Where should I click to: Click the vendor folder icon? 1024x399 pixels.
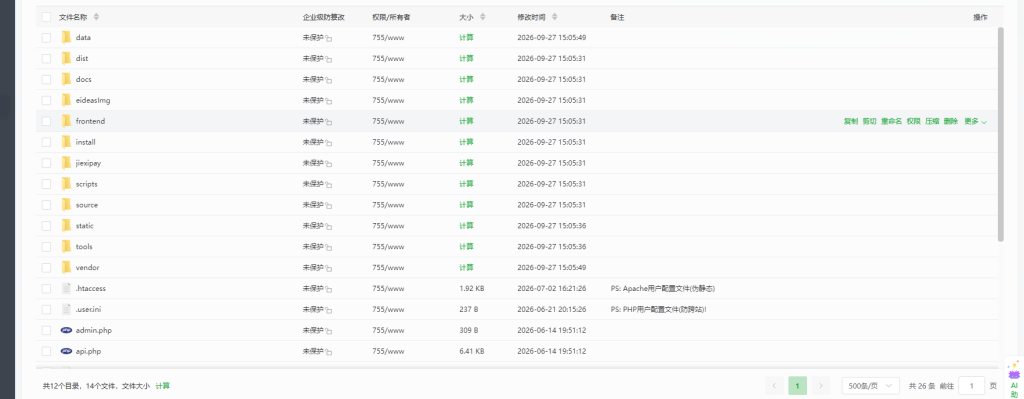click(x=66, y=267)
